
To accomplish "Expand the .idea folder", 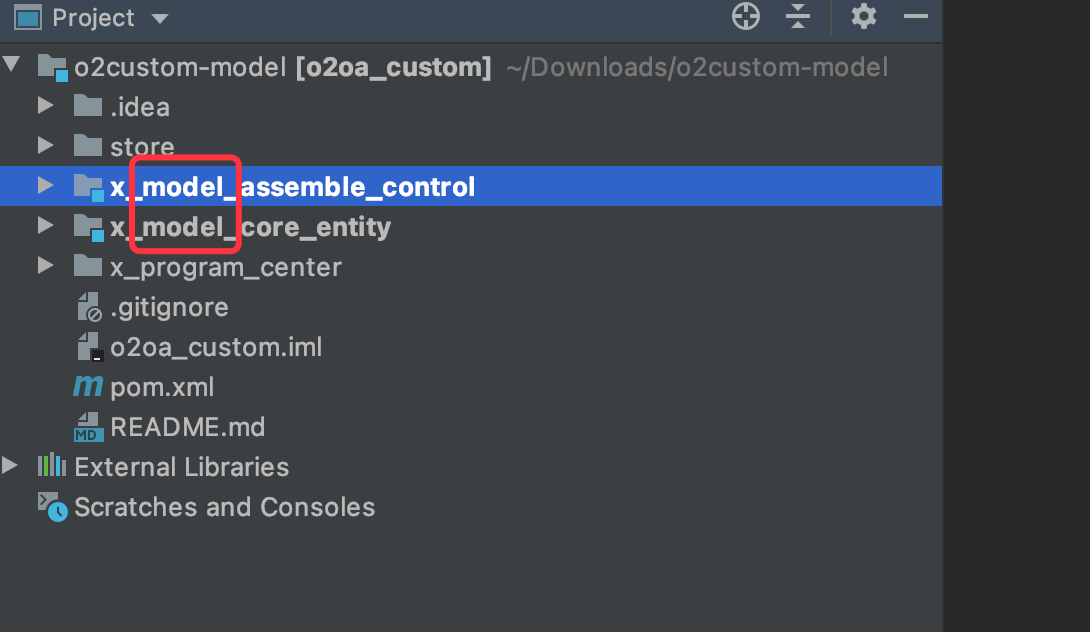I will coord(46,106).
